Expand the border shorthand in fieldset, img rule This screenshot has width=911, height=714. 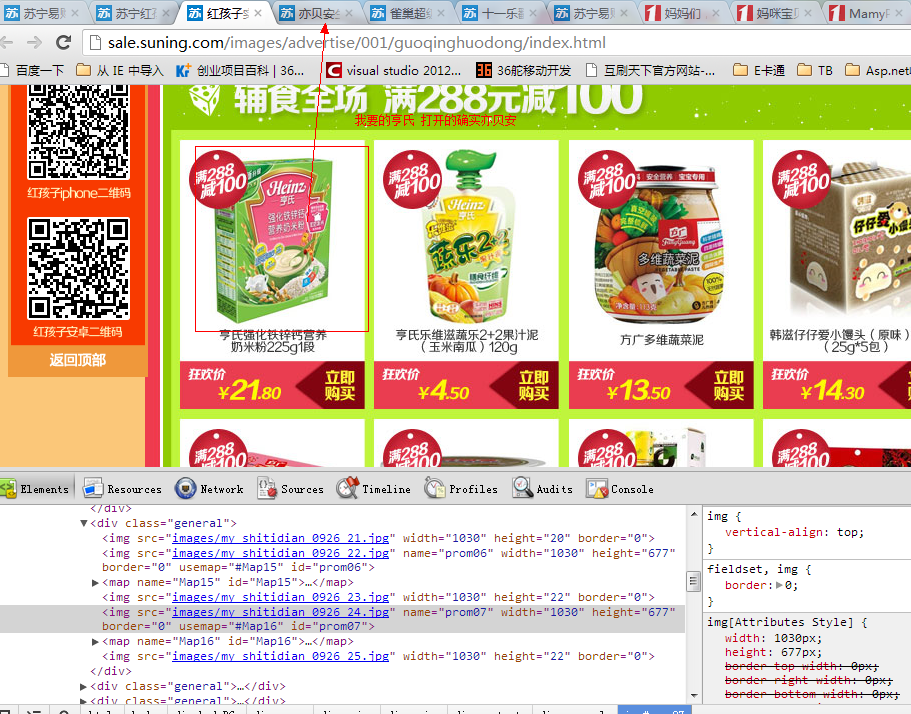point(780,586)
